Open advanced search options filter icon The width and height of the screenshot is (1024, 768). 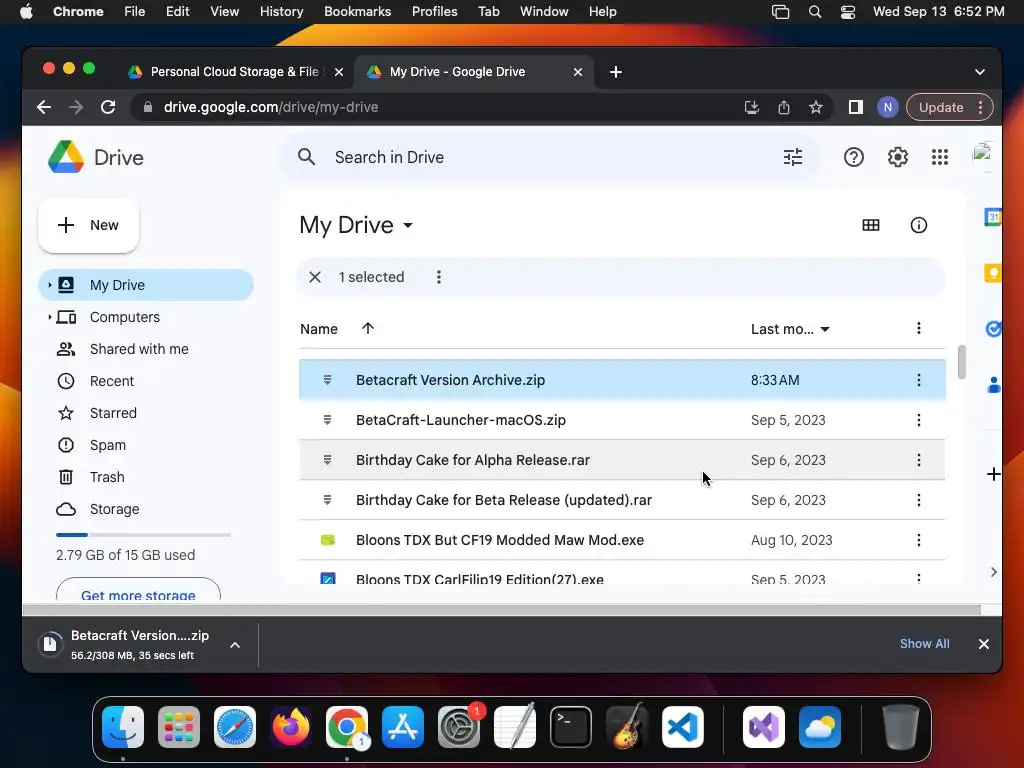pos(792,157)
